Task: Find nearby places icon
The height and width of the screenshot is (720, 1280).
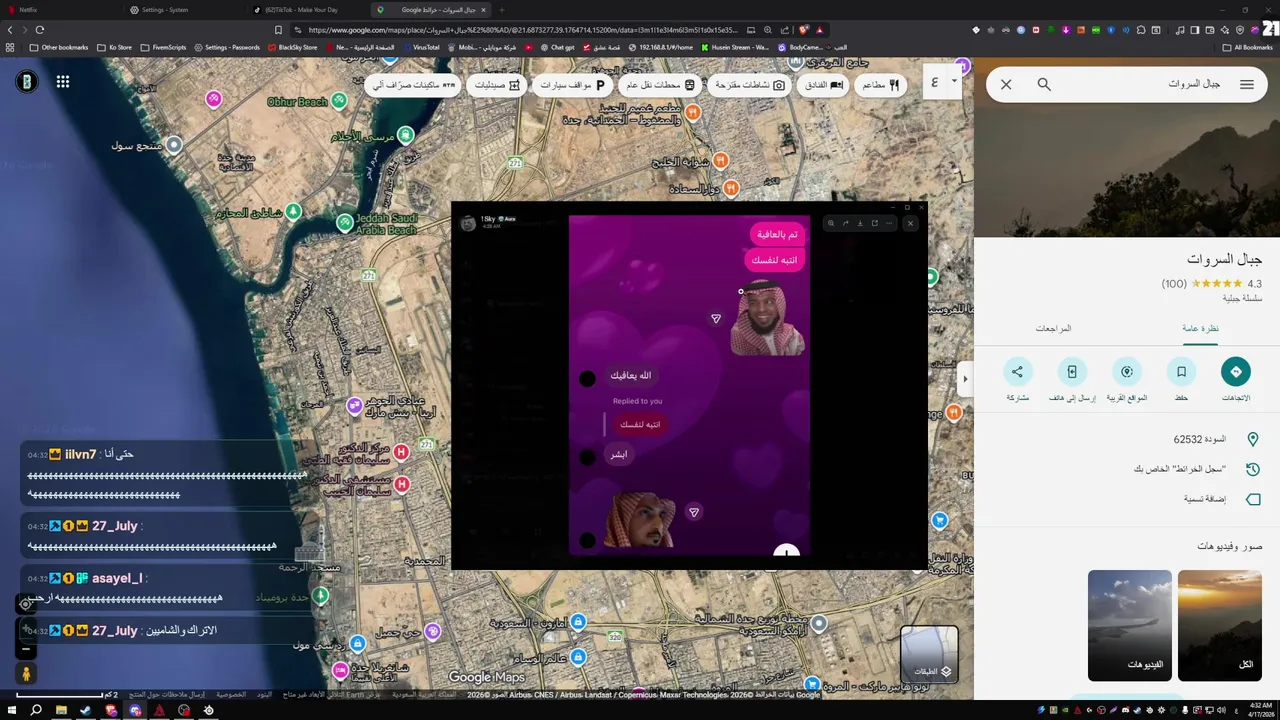Action: point(1127,372)
